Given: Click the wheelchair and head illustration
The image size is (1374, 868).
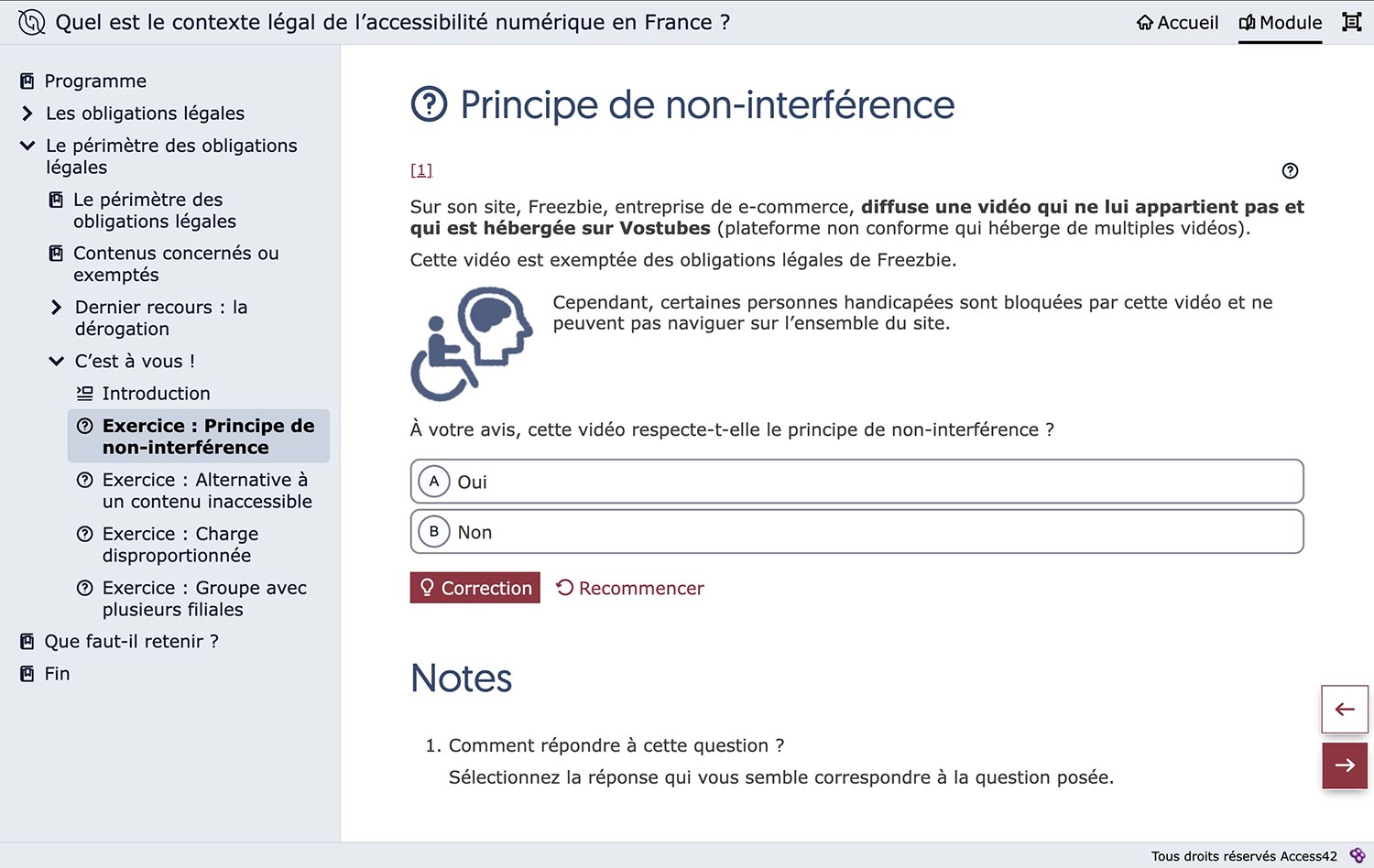Looking at the screenshot, I should pyautogui.click(x=472, y=344).
